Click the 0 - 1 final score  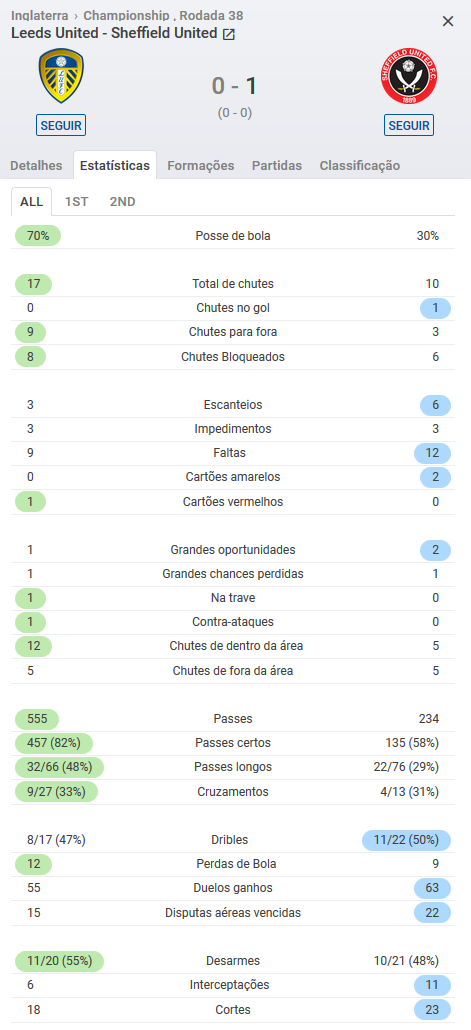(x=235, y=86)
